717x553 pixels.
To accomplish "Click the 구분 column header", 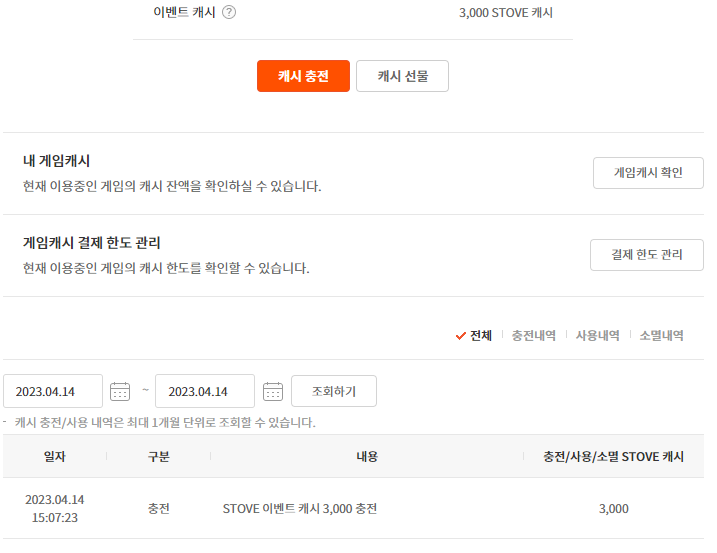I will tap(158, 456).
